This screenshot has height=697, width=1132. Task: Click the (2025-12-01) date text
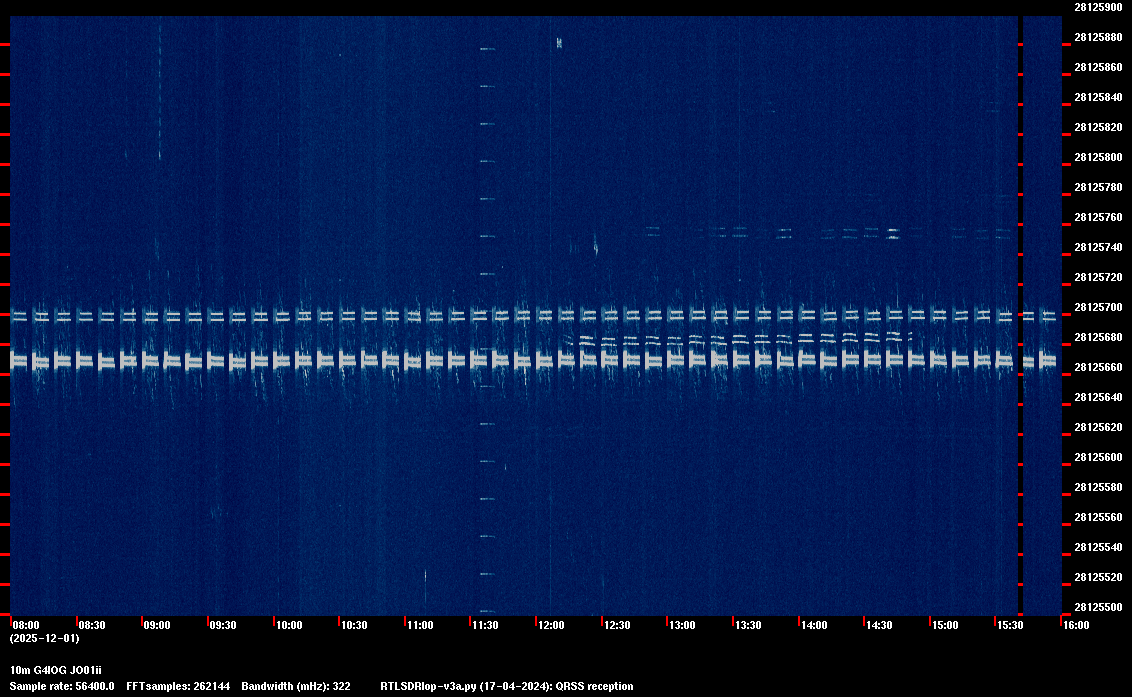tap(44, 638)
